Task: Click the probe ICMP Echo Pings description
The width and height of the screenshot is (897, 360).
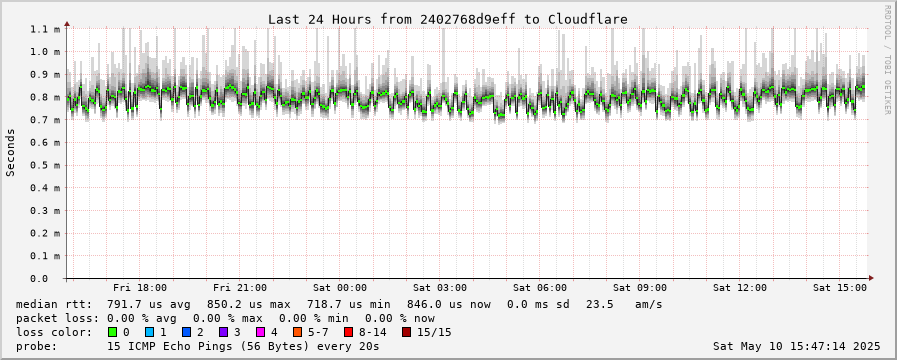Action: (x=243, y=346)
